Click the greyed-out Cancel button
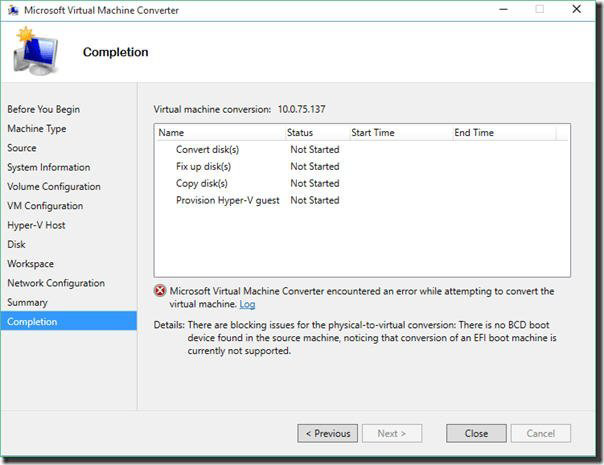Viewport: 604px width, 465px height. [x=541, y=433]
